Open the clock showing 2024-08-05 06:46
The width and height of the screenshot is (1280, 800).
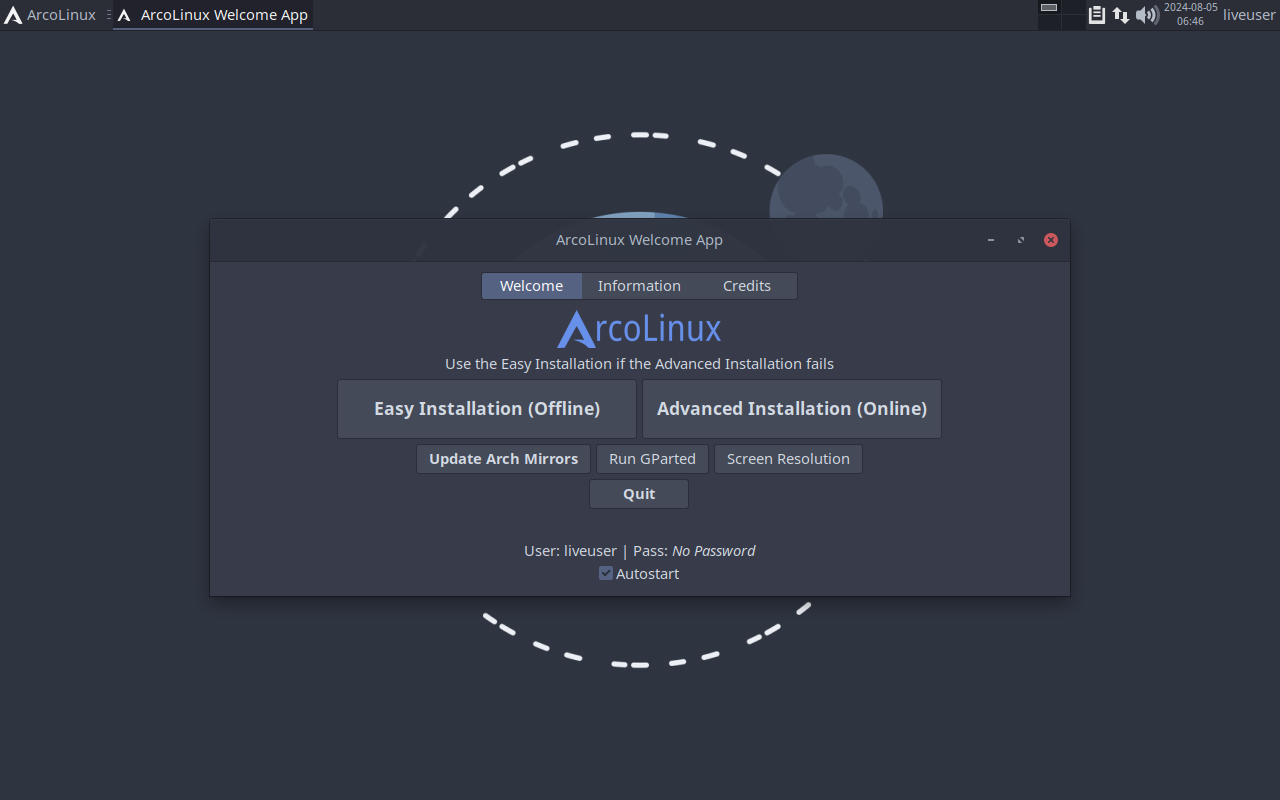click(x=1190, y=15)
